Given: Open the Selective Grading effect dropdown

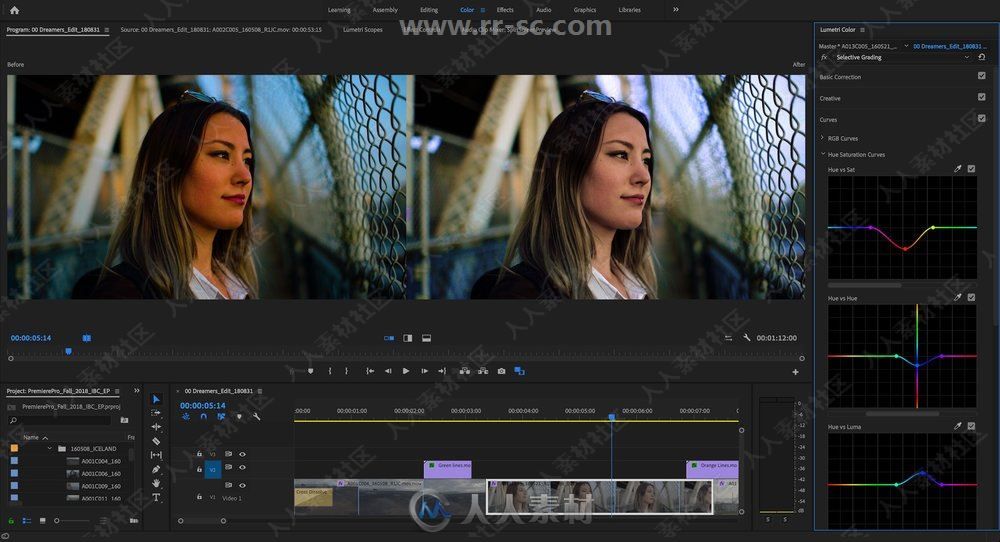Looking at the screenshot, I should (x=967, y=57).
